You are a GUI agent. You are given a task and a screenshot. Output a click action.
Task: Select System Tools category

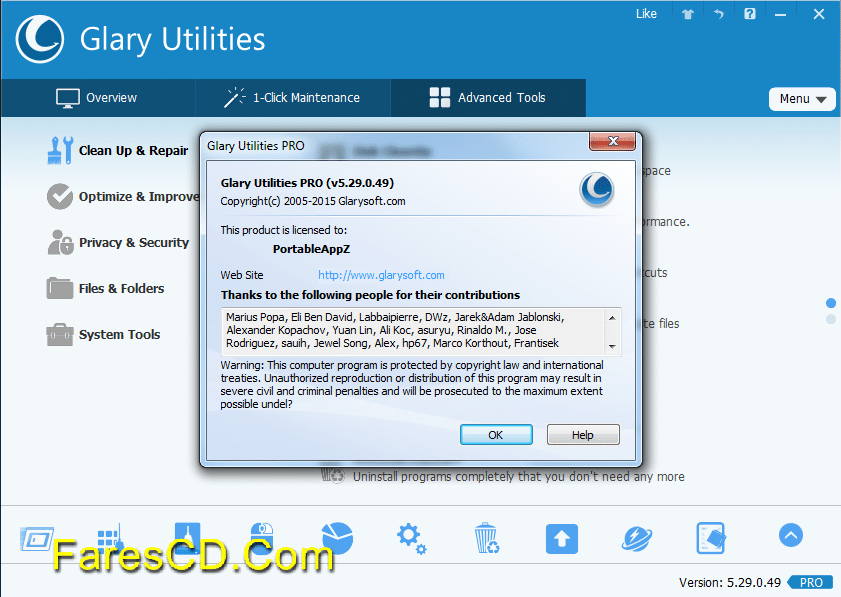(120, 334)
